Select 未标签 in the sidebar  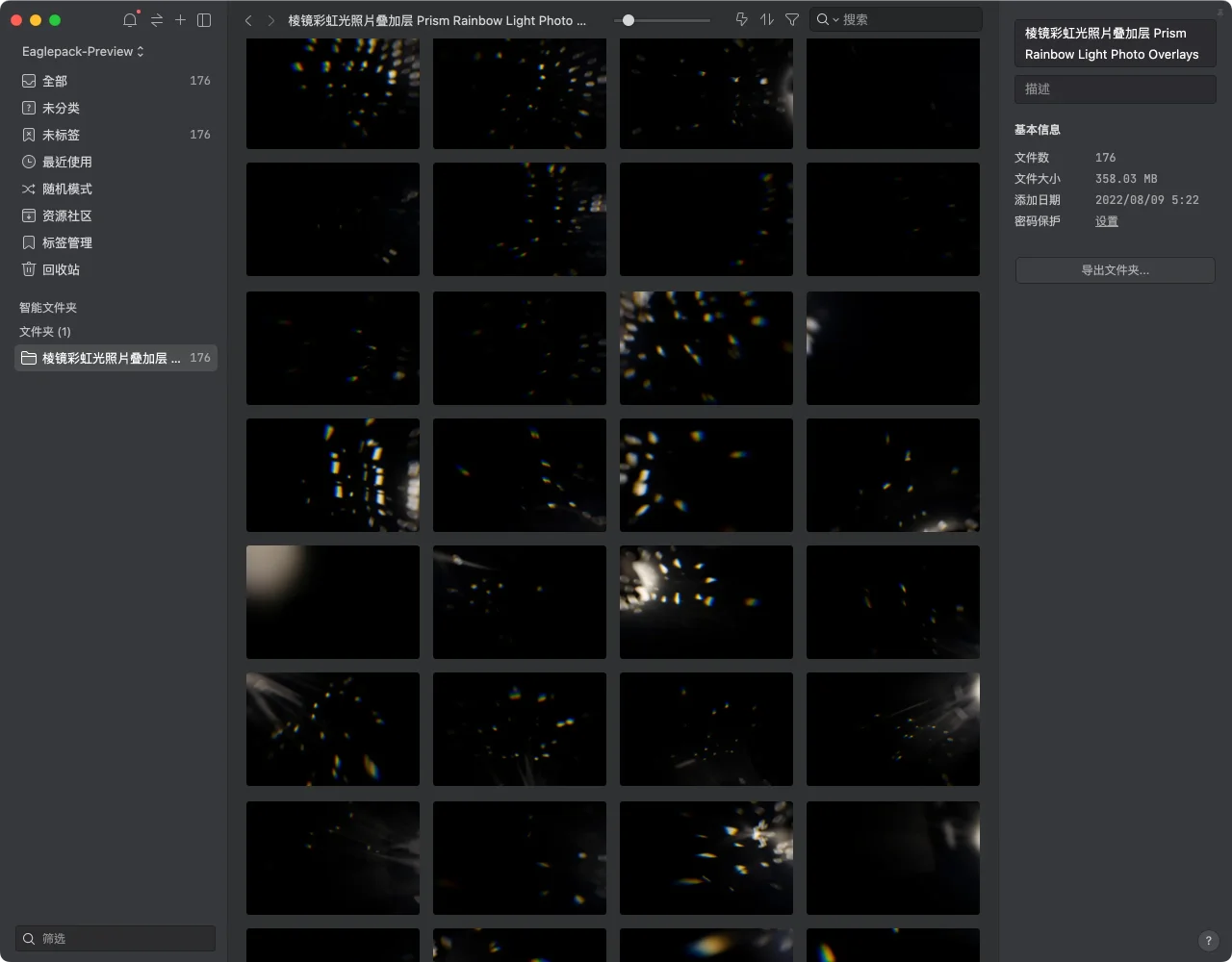click(115, 135)
